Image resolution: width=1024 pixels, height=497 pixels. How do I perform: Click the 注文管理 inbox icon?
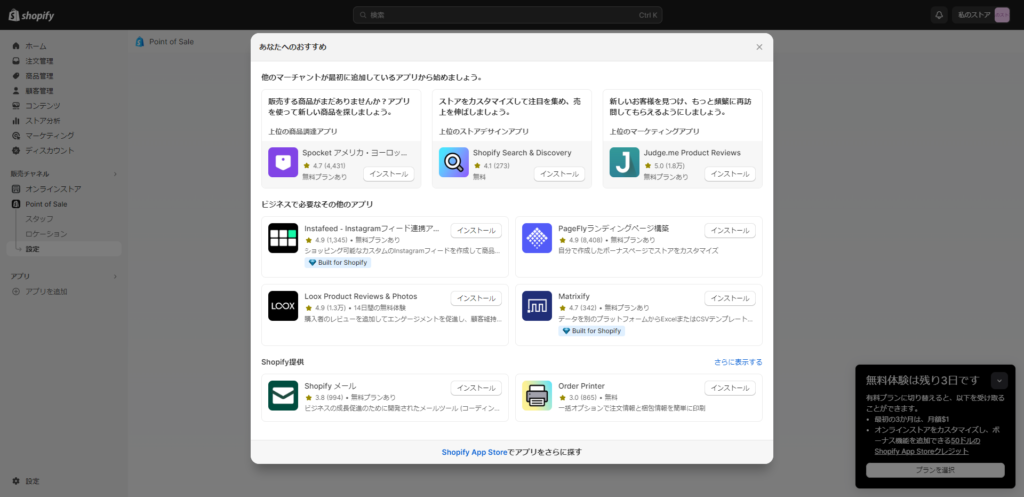point(16,61)
